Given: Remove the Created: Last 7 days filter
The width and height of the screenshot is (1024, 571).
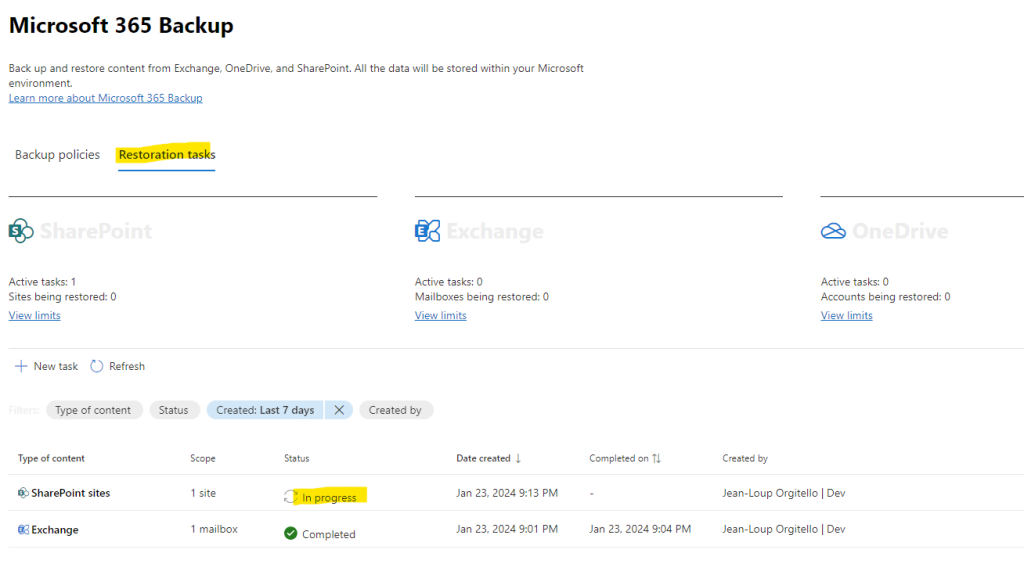Looking at the screenshot, I should pos(339,410).
